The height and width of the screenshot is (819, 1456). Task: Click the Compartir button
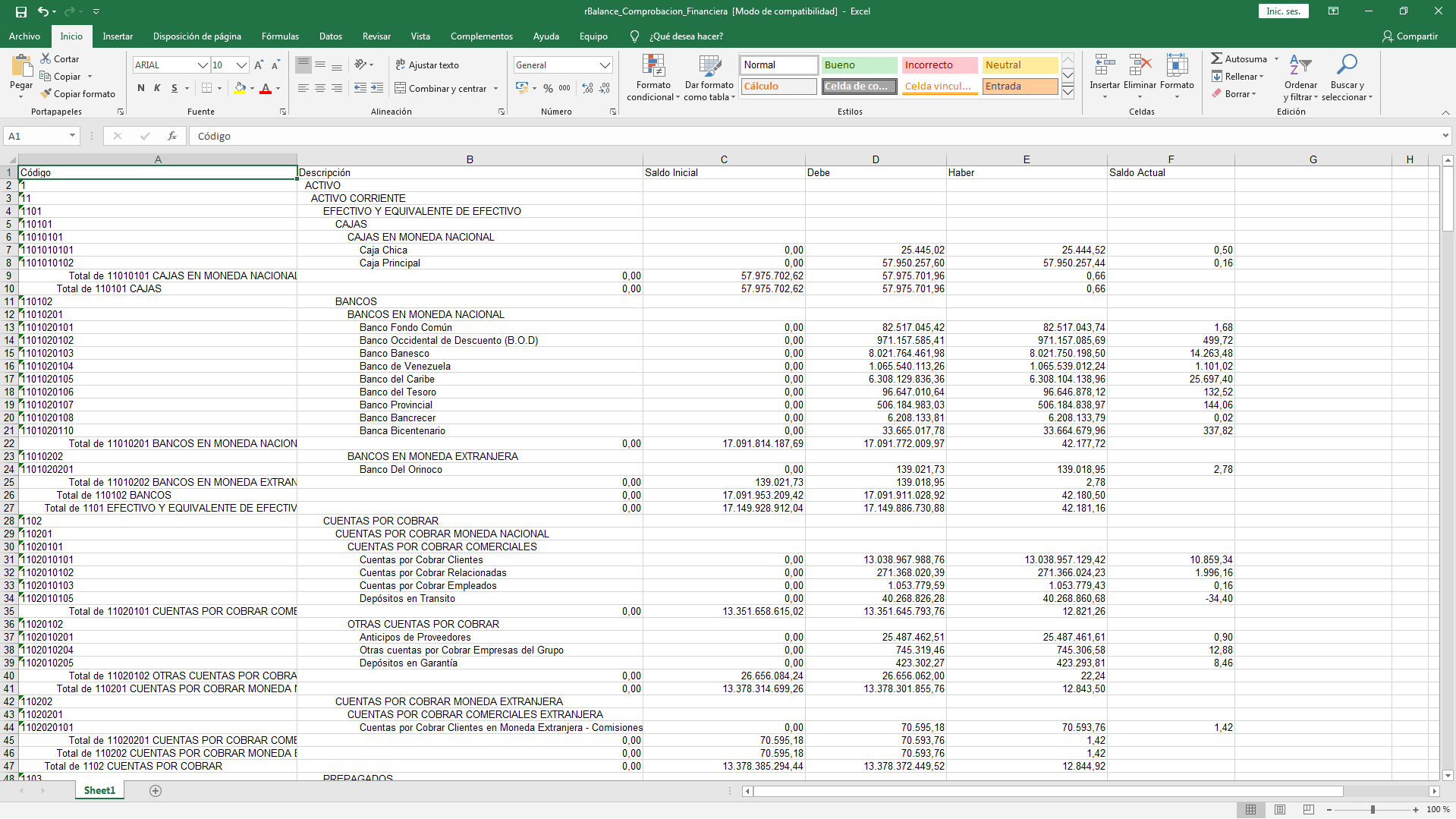pos(1410,36)
